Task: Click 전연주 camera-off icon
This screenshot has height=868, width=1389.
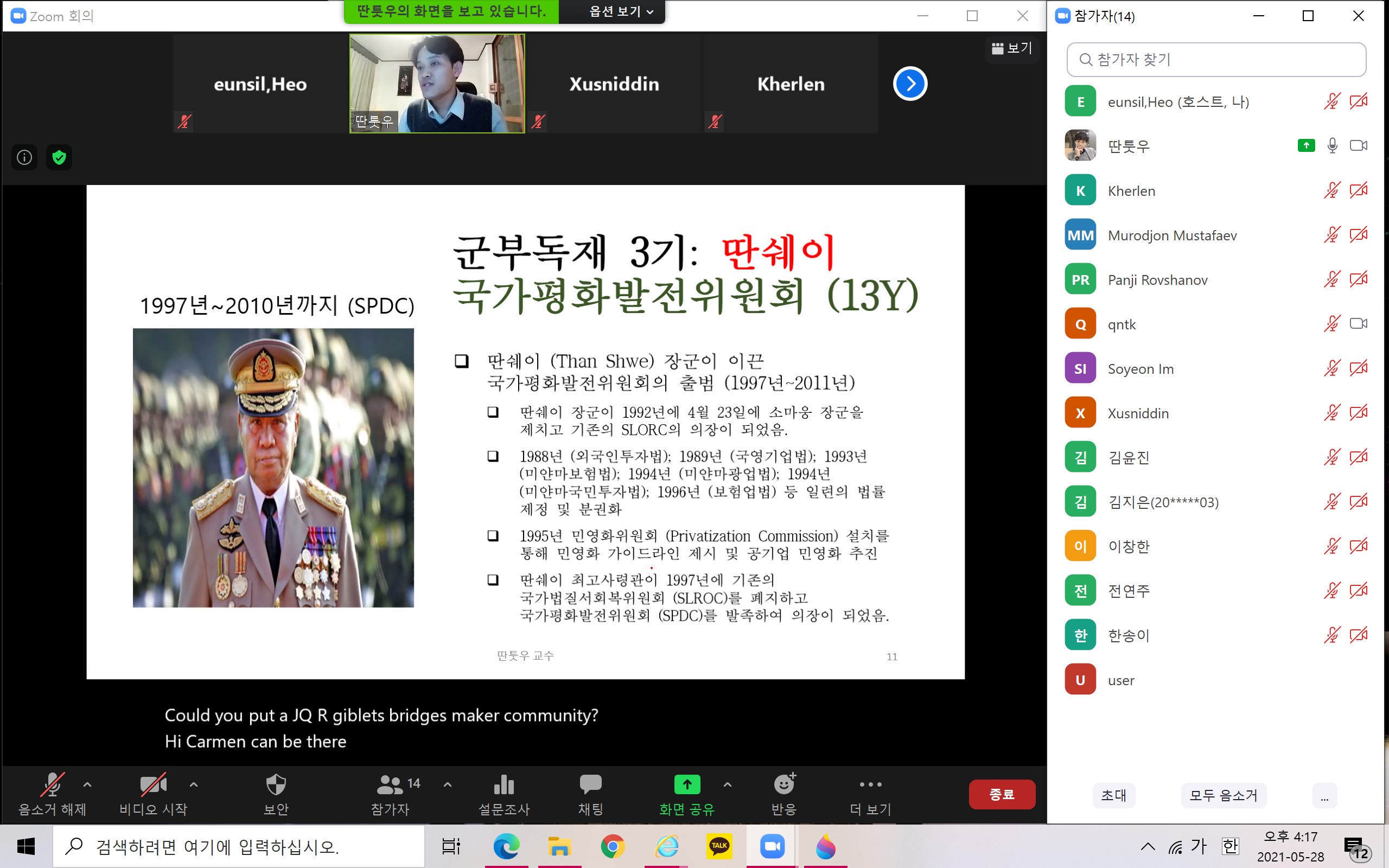Action: [x=1358, y=591]
